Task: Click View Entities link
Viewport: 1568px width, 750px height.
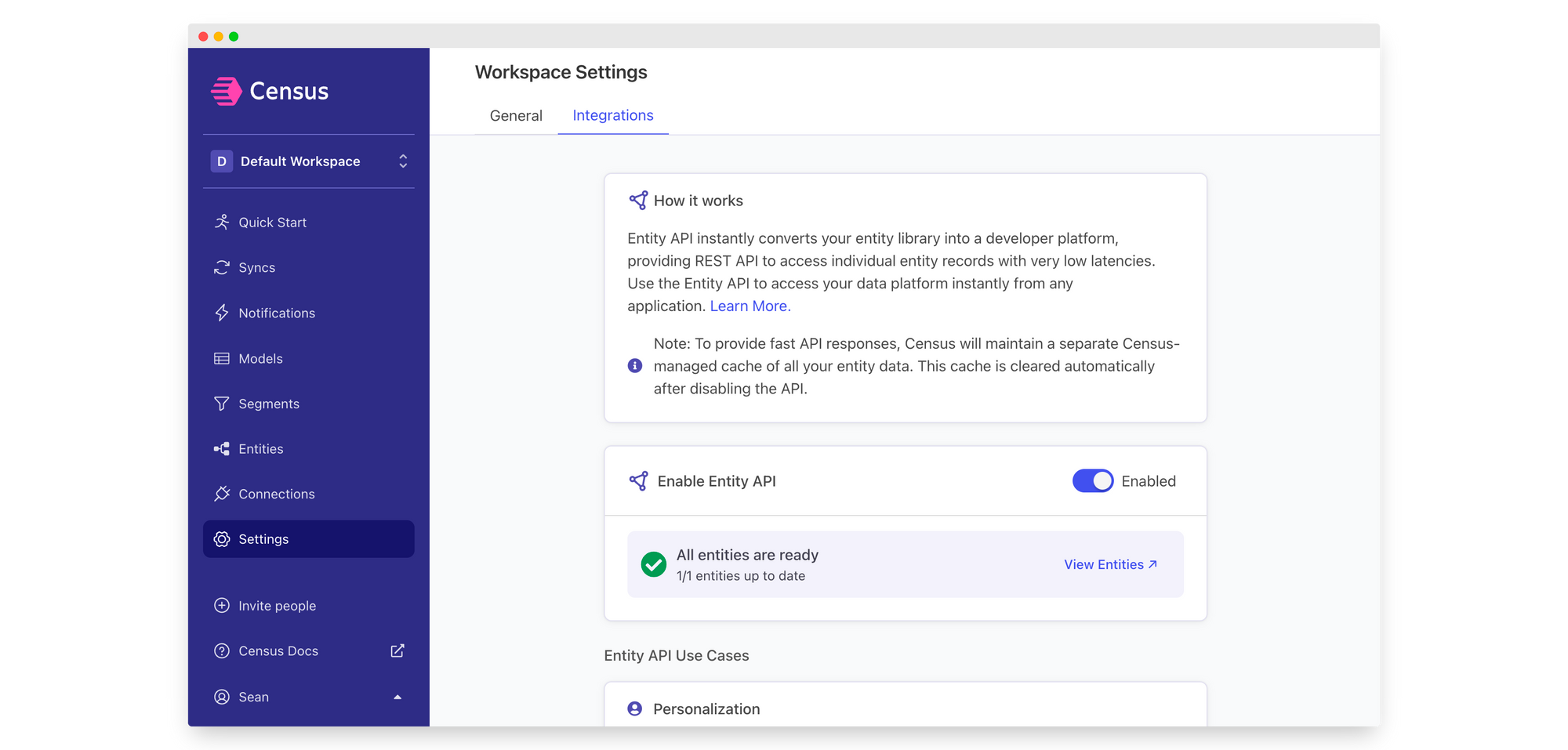Action: coord(1110,564)
